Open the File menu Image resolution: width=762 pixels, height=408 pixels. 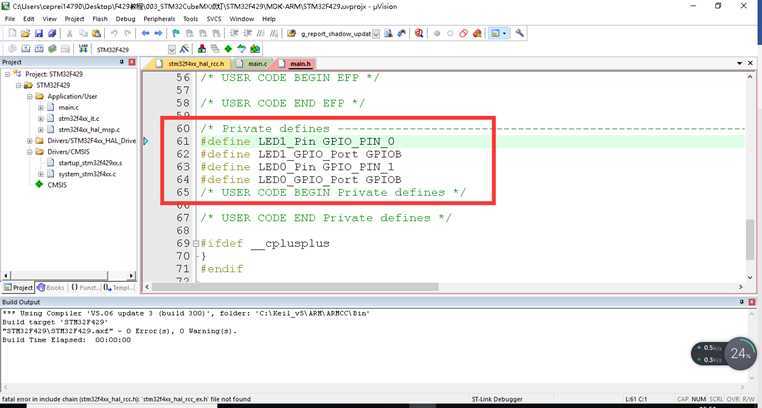click(x=10, y=19)
